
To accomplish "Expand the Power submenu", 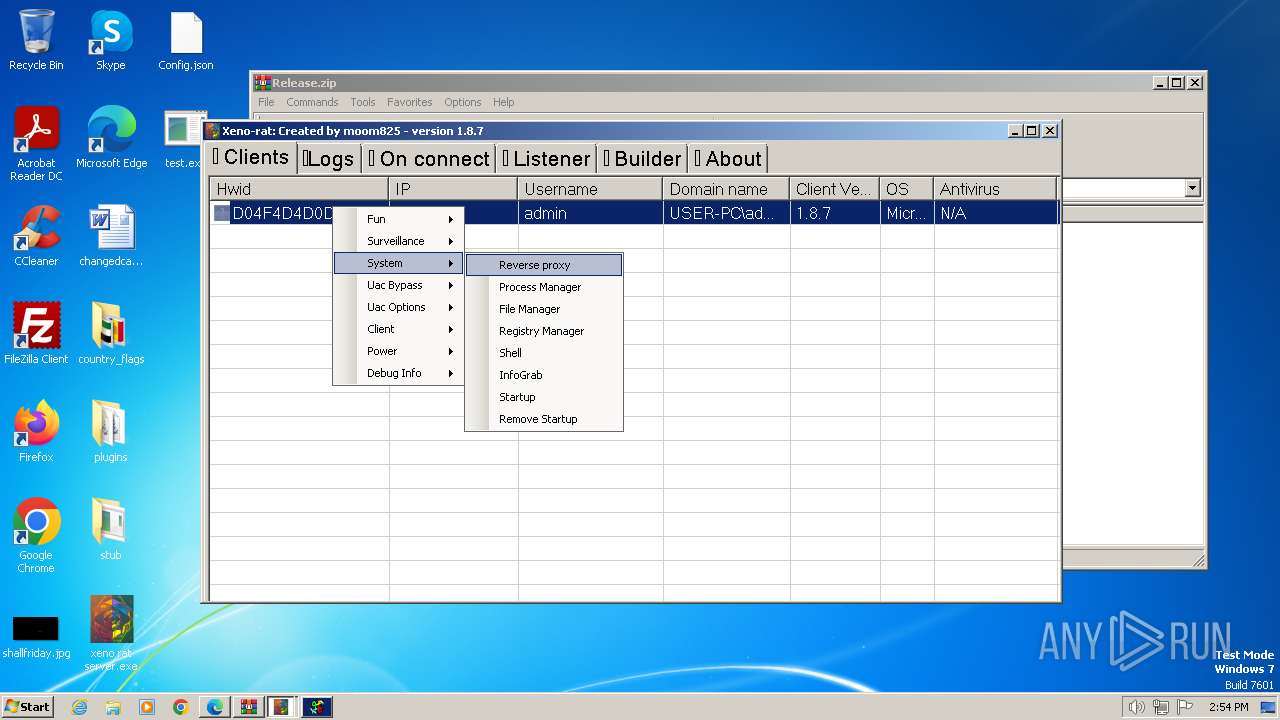I will pos(398,351).
